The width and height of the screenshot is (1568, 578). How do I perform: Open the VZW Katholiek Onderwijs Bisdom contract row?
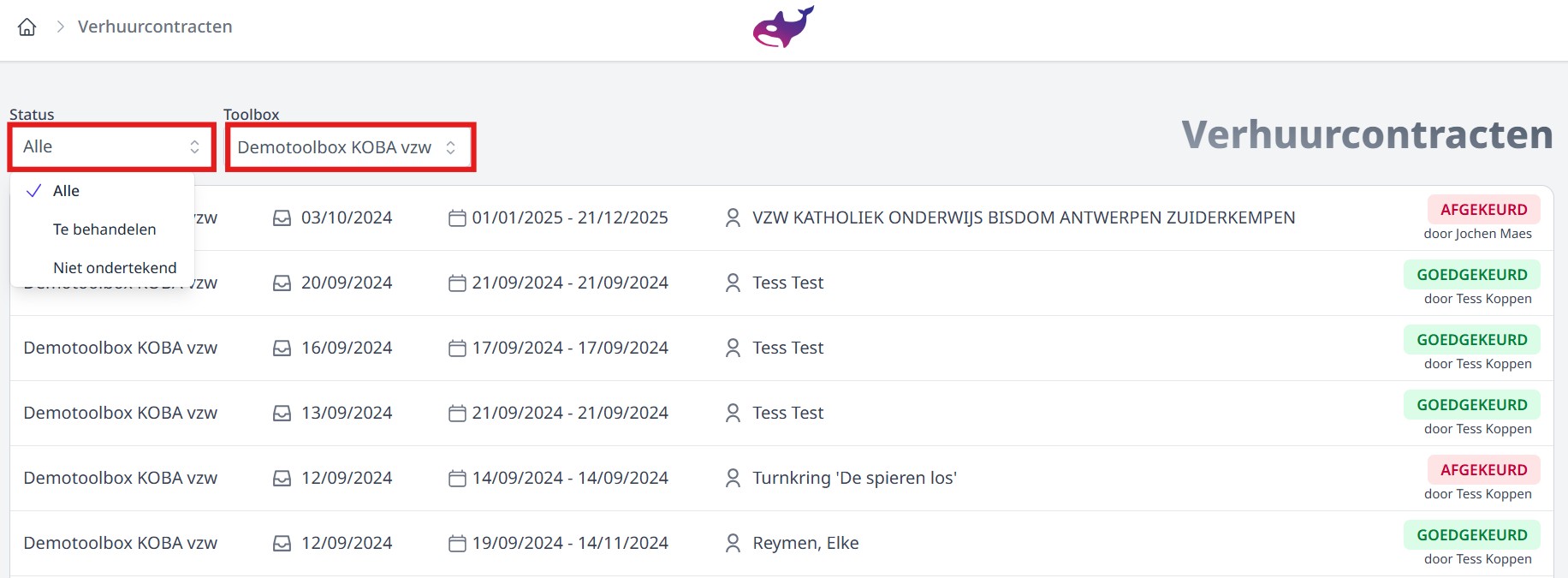(1023, 218)
